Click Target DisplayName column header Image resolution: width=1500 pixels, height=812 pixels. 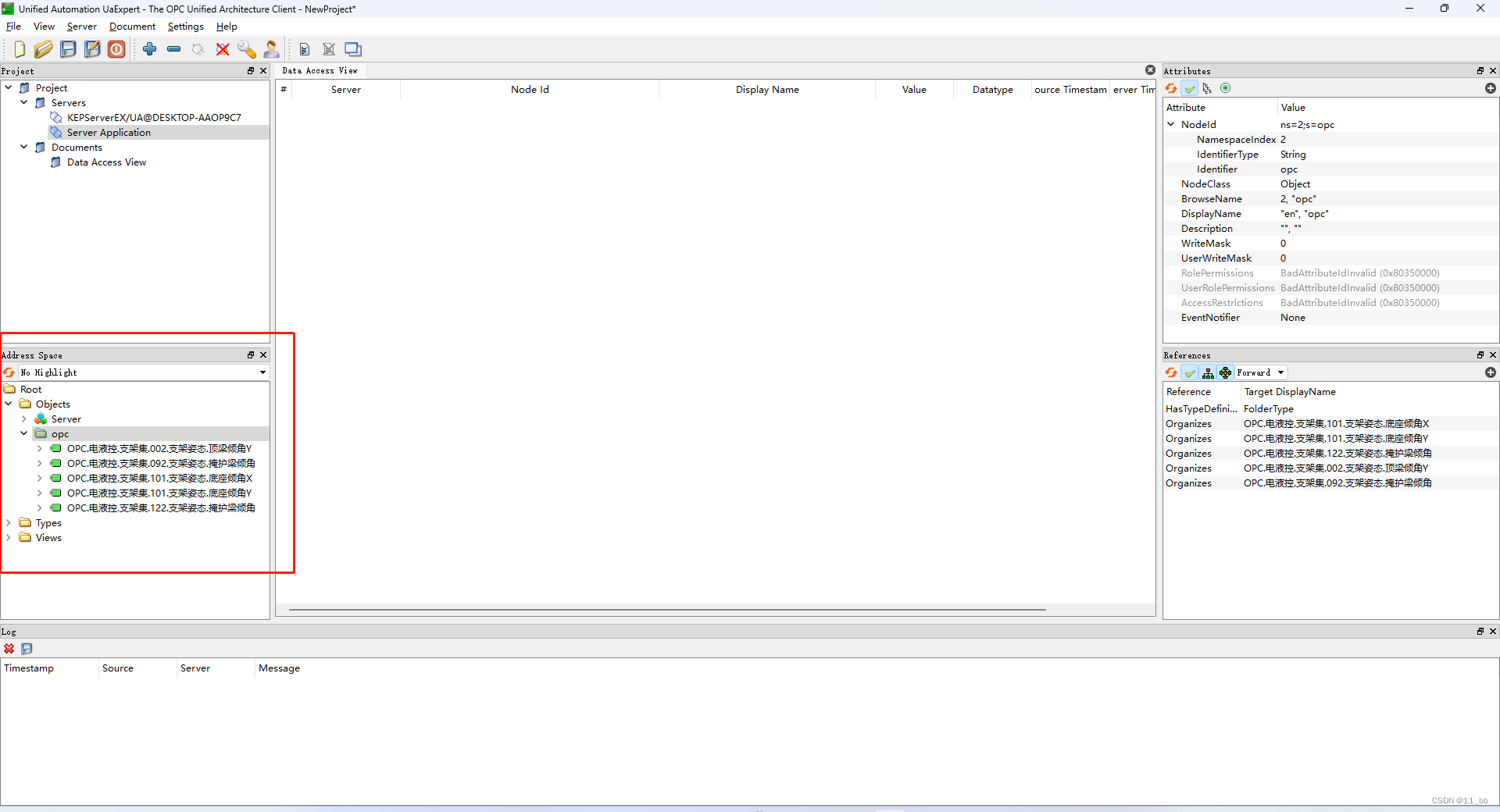click(x=1290, y=392)
